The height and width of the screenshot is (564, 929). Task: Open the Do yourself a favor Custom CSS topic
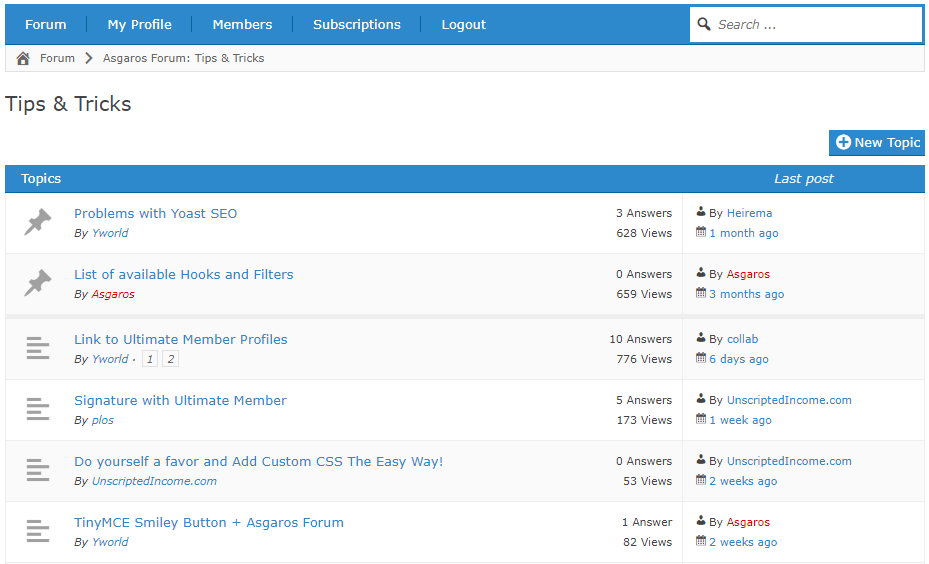coord(258,462)
